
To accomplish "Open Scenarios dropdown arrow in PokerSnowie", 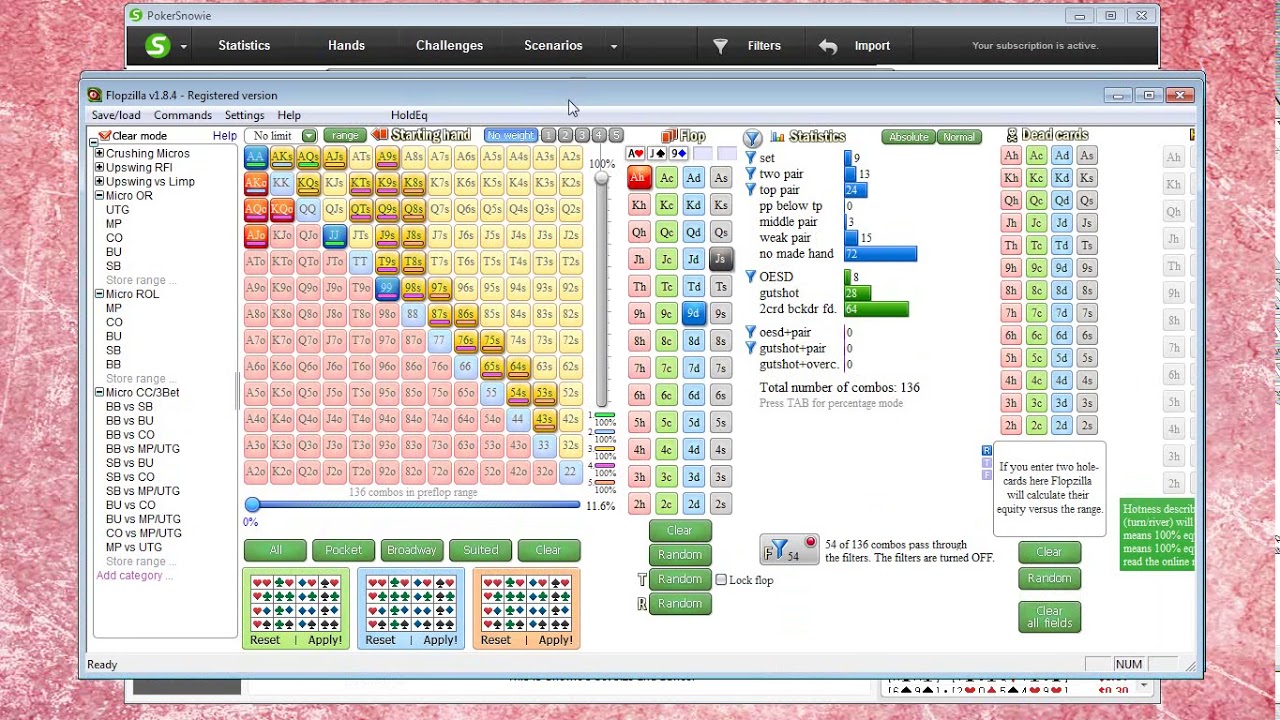I will [x=614, y=46].
